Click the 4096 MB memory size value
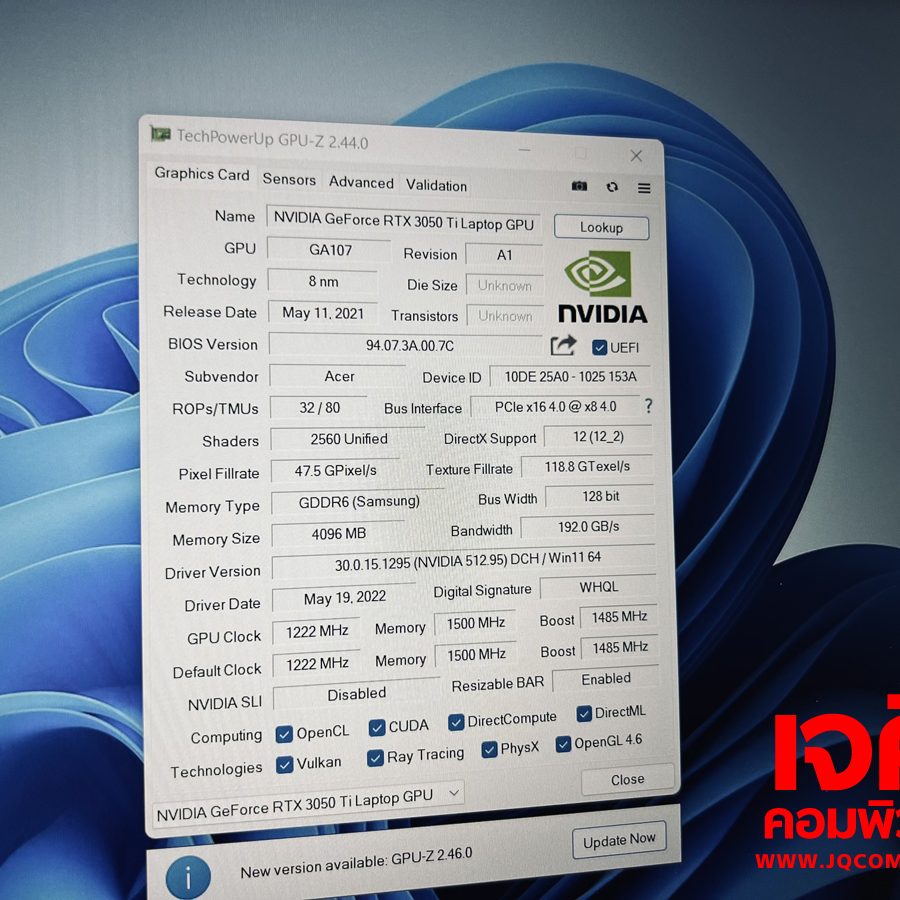The height and width of the screenshot is (900, 900). [x=338, y=534]
